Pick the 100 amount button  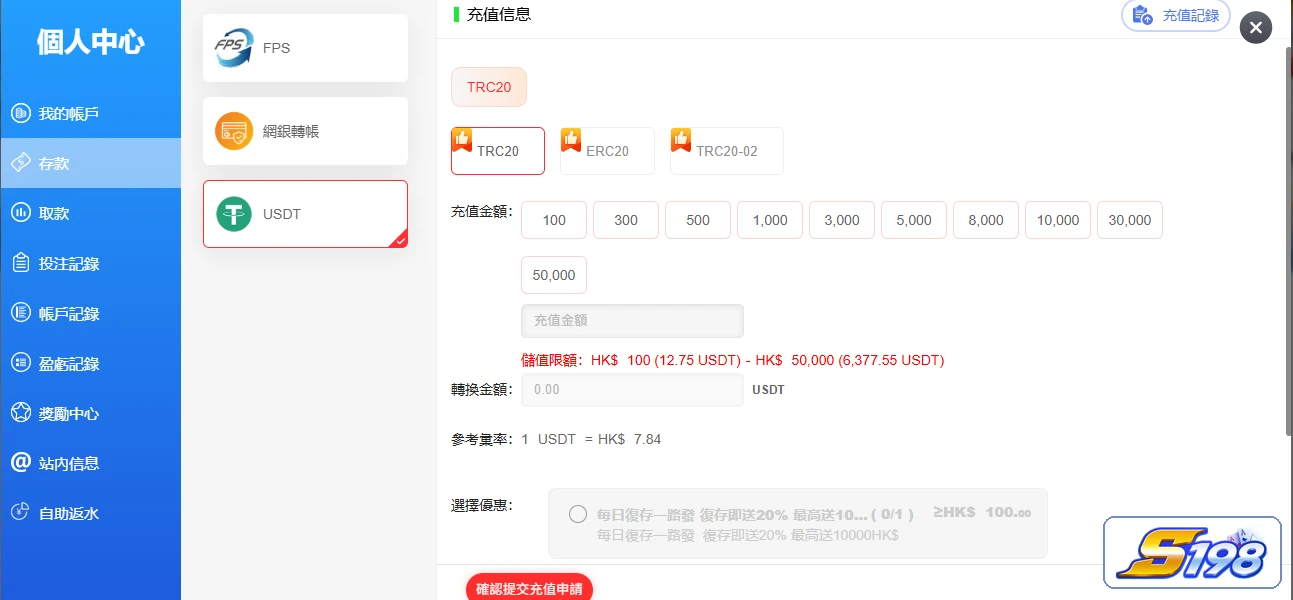(554, 220)
